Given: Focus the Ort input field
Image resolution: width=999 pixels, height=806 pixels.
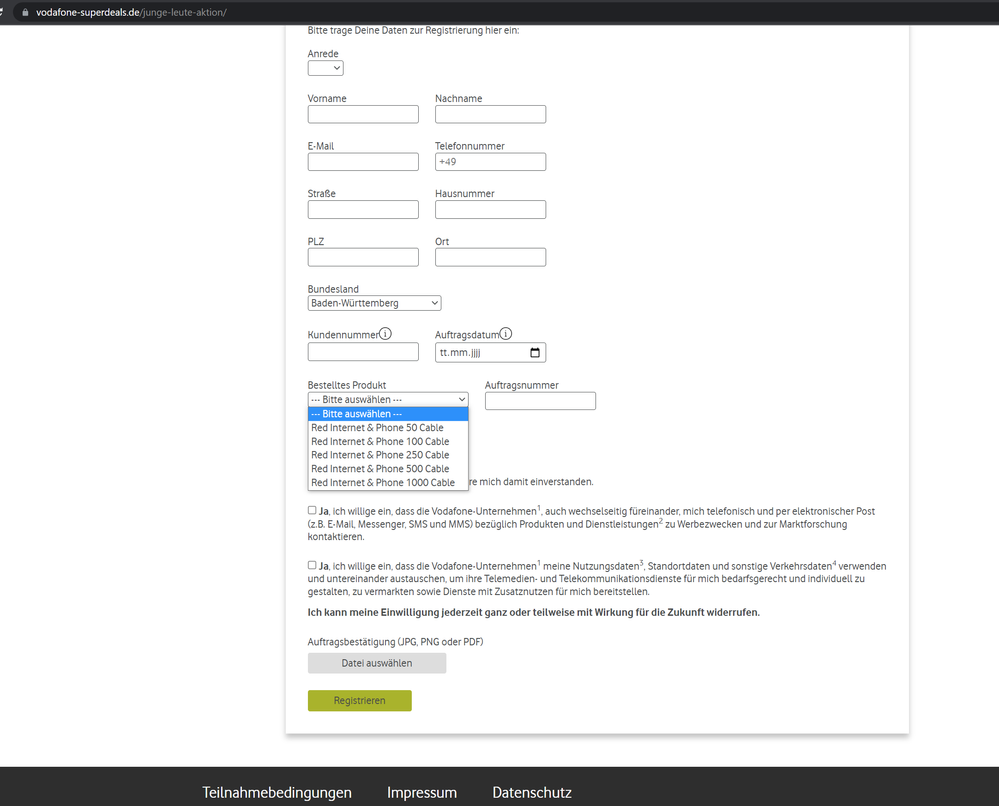Looking at the screenshot, I should coord(491,257).
